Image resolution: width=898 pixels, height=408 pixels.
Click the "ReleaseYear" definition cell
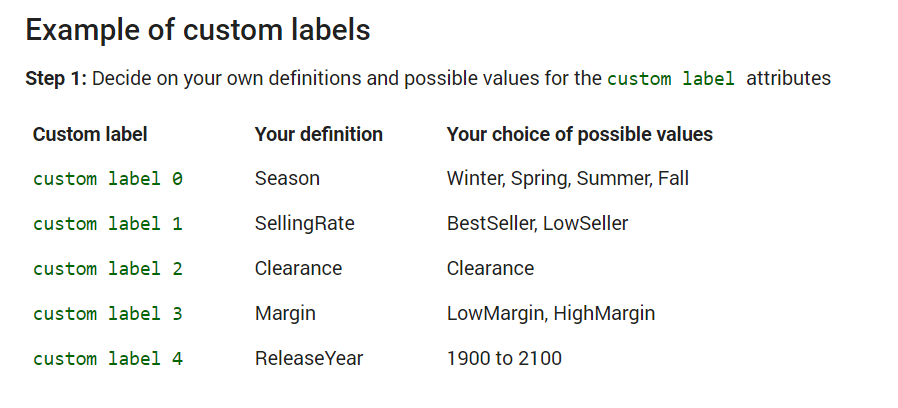coord(308,359)
